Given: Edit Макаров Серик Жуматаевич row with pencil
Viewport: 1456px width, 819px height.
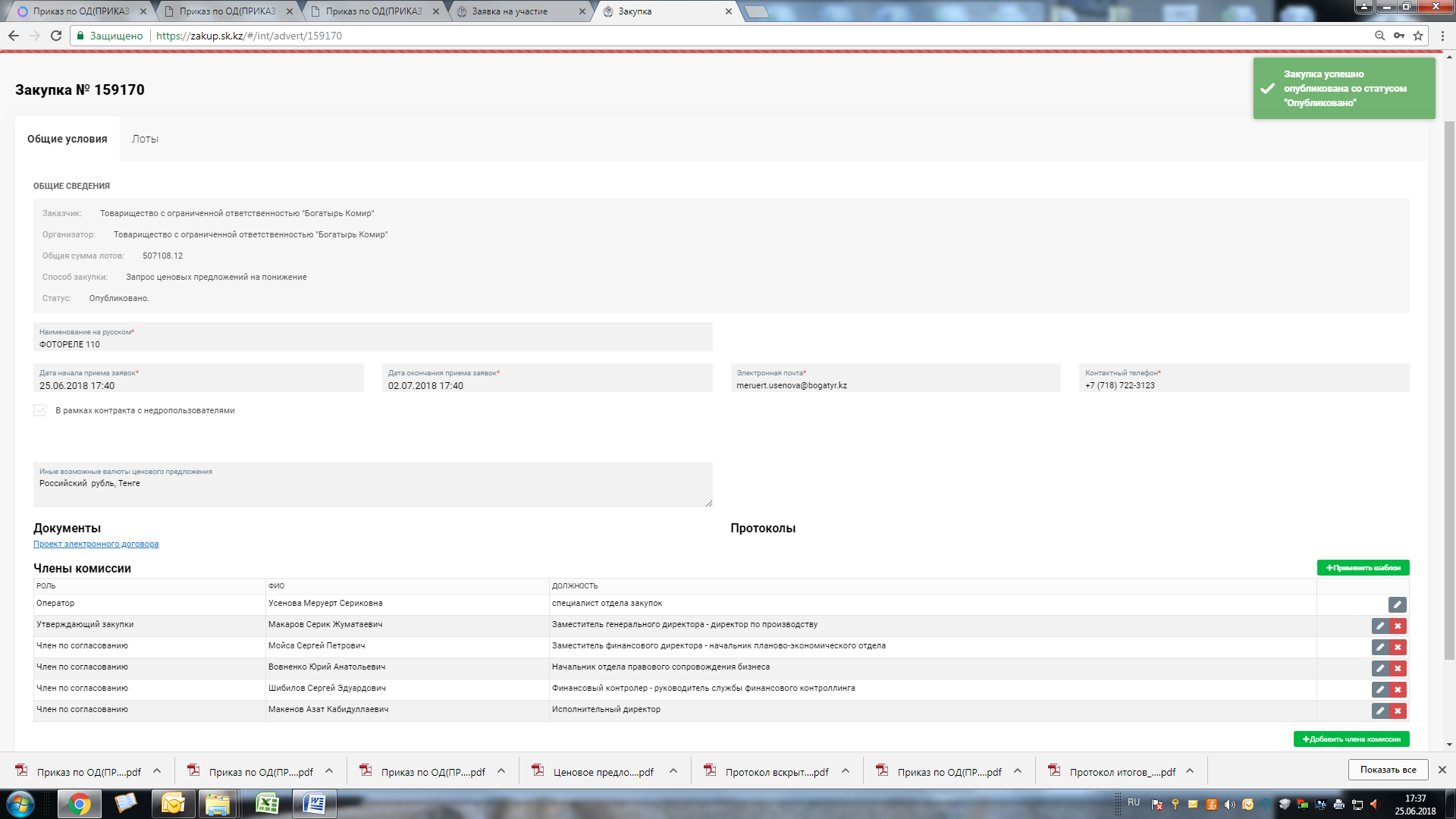Looking at the screenshot, I should 1380,626.
